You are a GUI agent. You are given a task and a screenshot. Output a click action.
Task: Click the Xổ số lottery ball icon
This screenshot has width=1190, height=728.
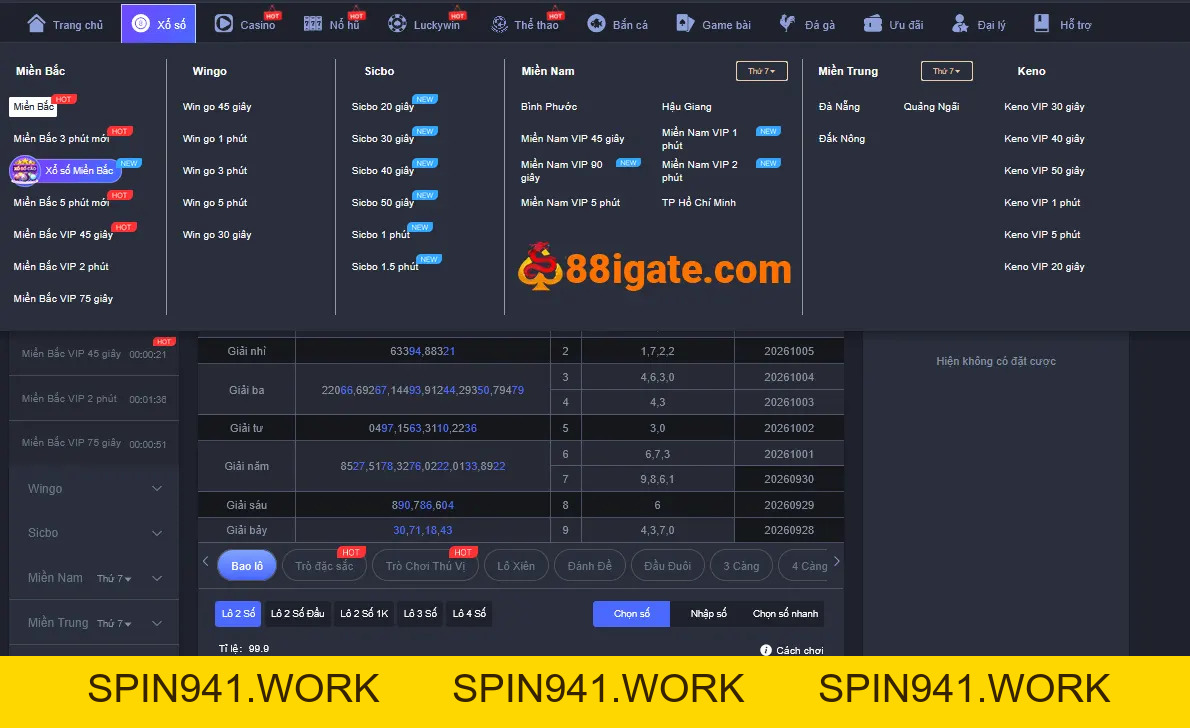140,24
